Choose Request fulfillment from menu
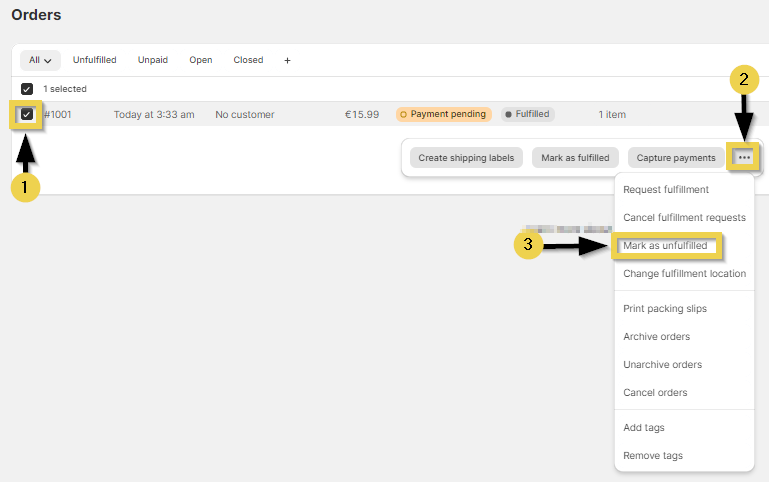This screenshot has width=769, height=482. point(666,190)
